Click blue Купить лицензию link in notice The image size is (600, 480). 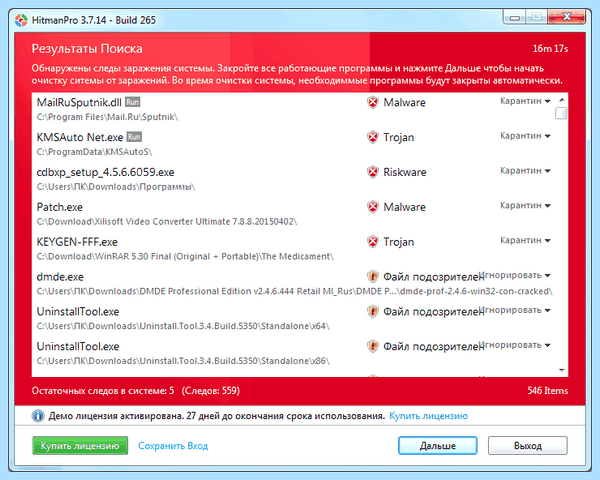pos(428,416)
